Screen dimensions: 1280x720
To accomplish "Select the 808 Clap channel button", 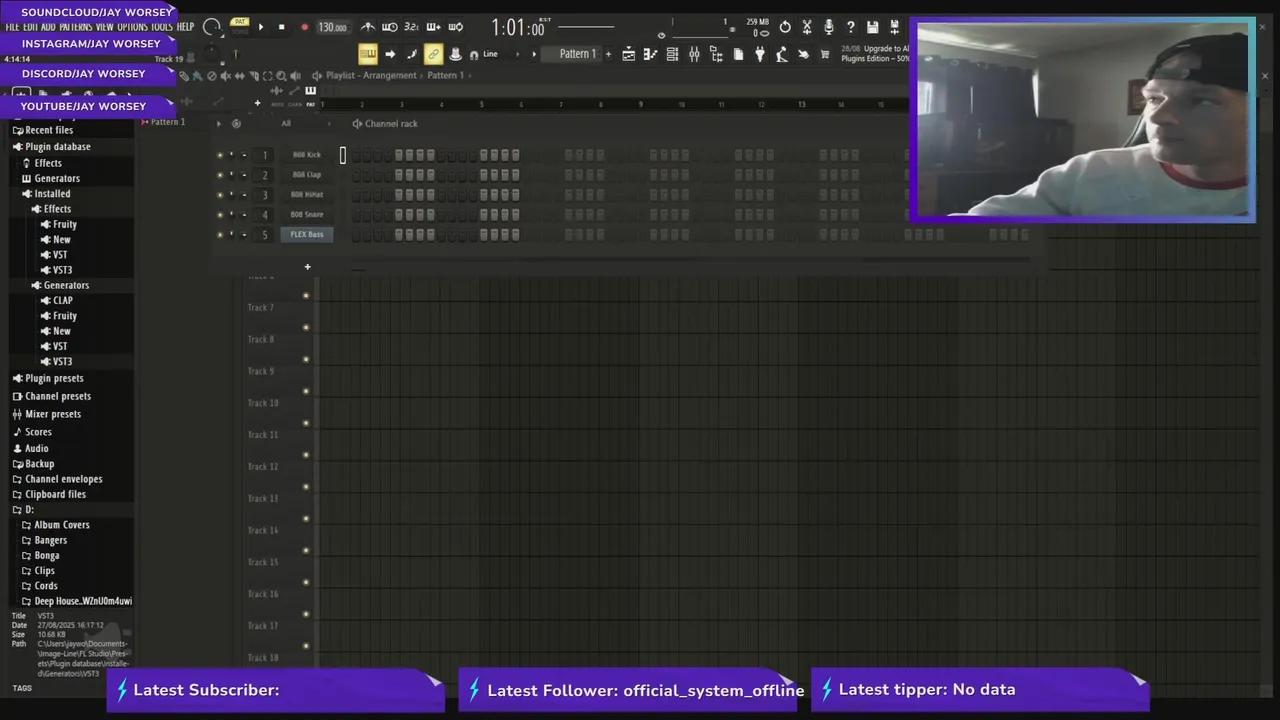I will click(307, 175).
